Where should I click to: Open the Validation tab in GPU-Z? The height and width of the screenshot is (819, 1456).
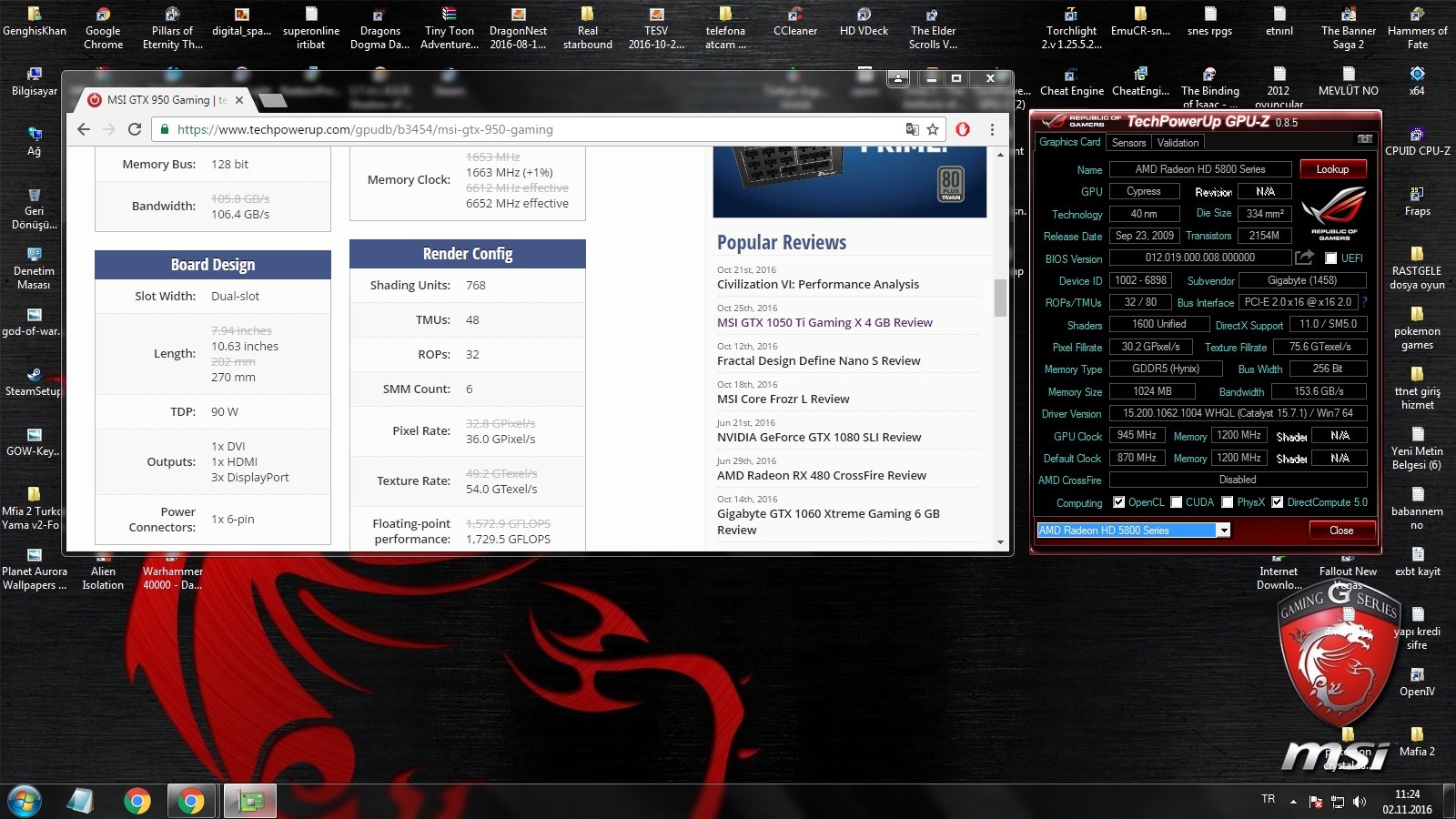pos(1178,143)
